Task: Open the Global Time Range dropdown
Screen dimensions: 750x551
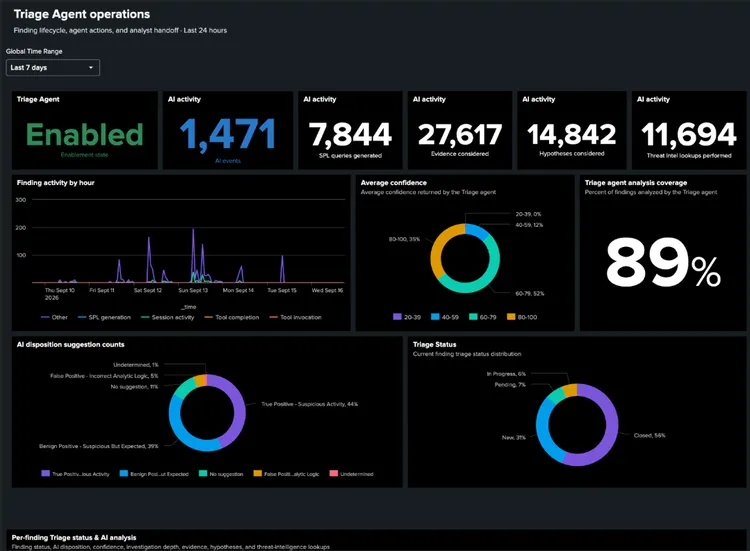Action: (x=53, y=67)
